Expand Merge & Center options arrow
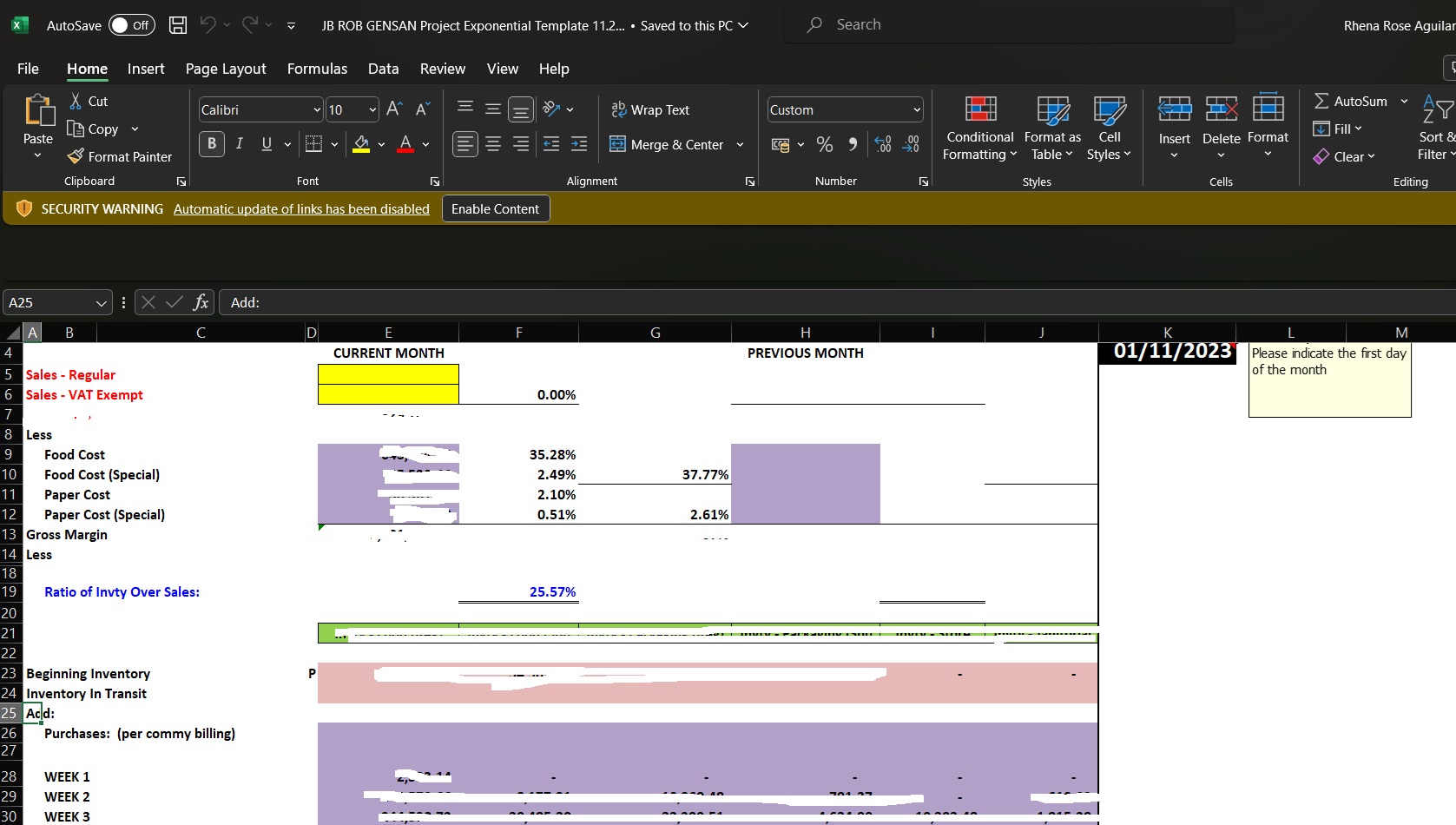This screenshot has width=1456, height=825. click(x=740, y=144)
